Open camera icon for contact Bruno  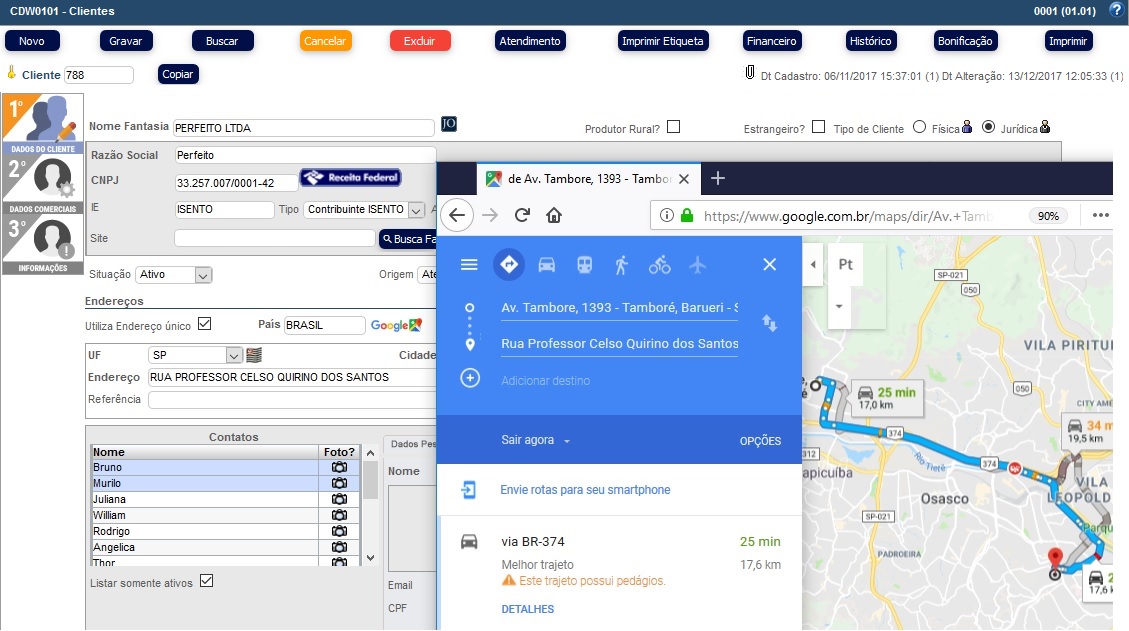(x=339, y=467)
